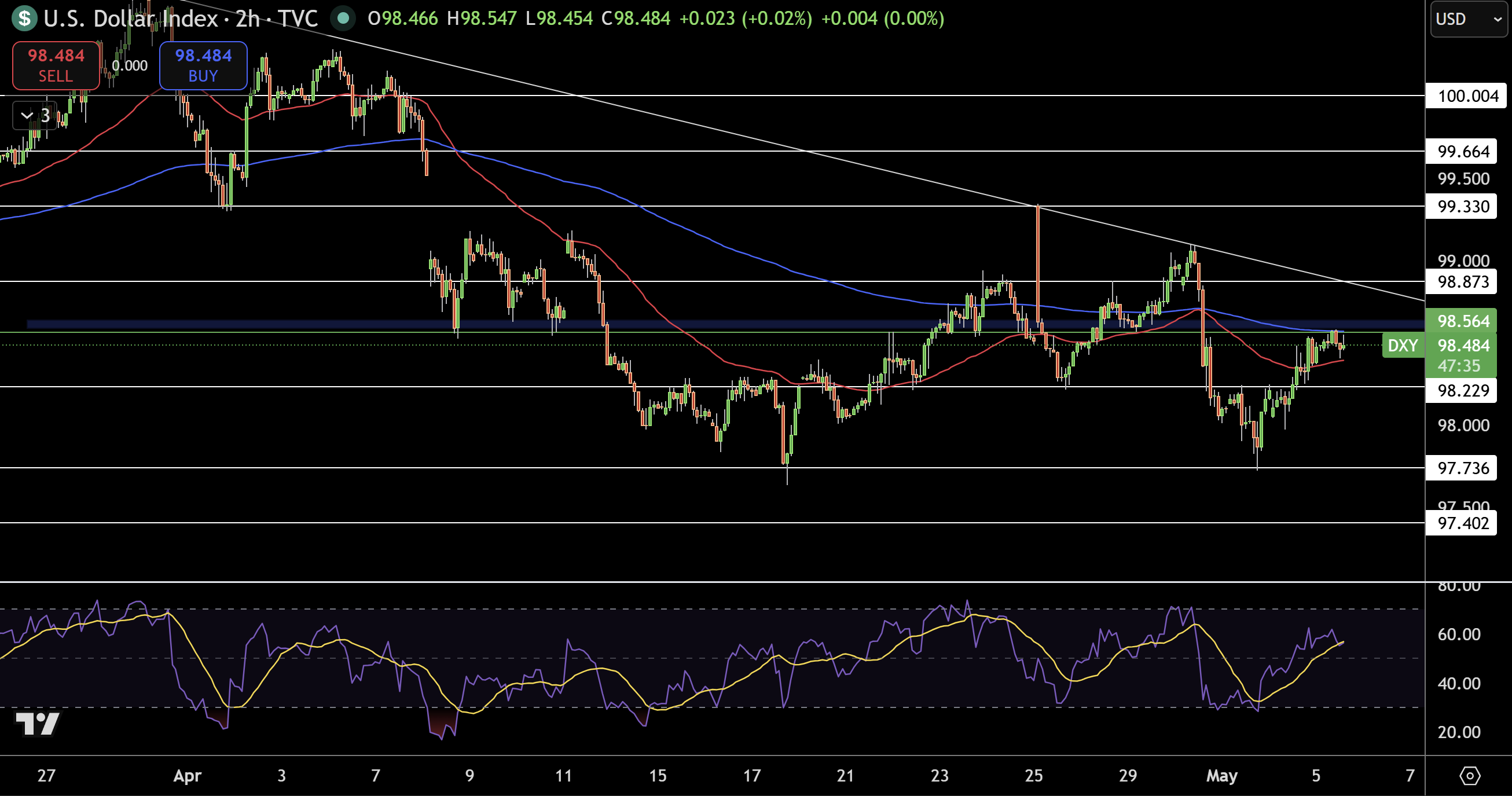Select the 99.664 price level label

(x=1462, y=152)
